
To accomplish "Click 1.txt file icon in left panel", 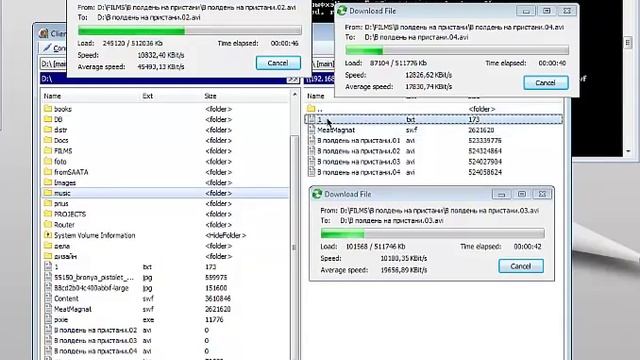I will pos(48,267).
